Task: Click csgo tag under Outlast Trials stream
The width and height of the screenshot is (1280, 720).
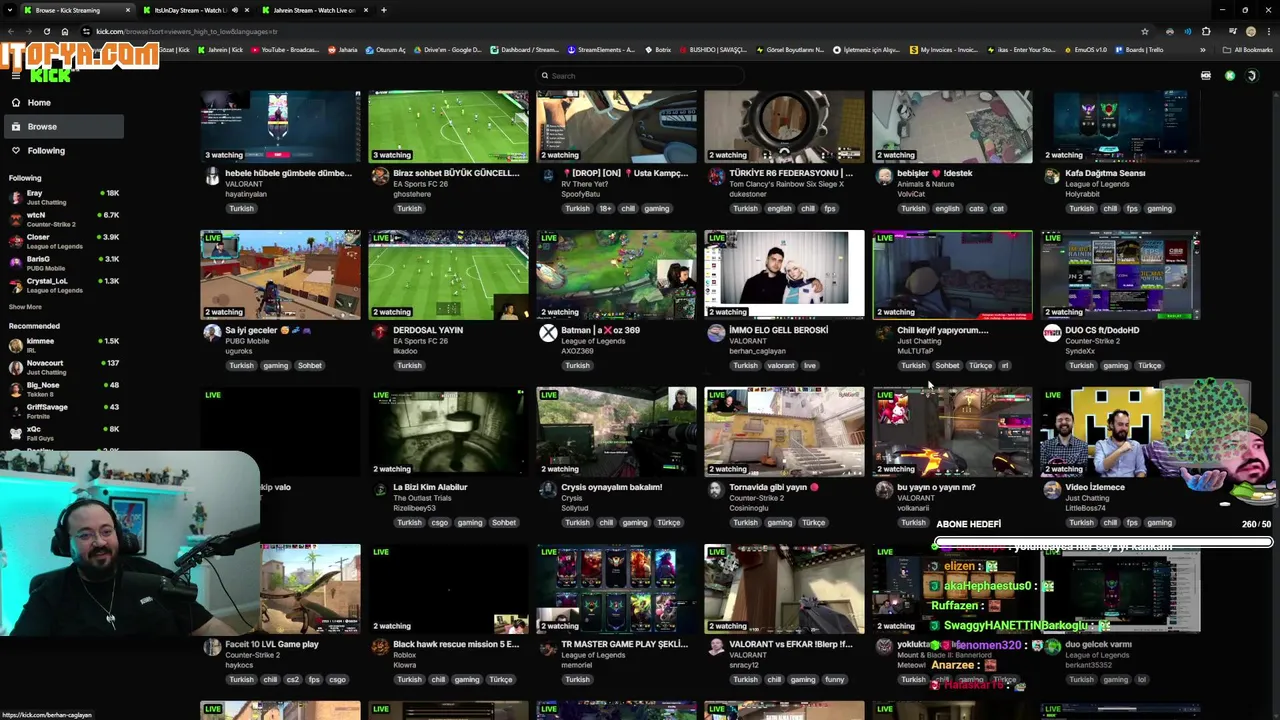Action: tap(439, 523)
